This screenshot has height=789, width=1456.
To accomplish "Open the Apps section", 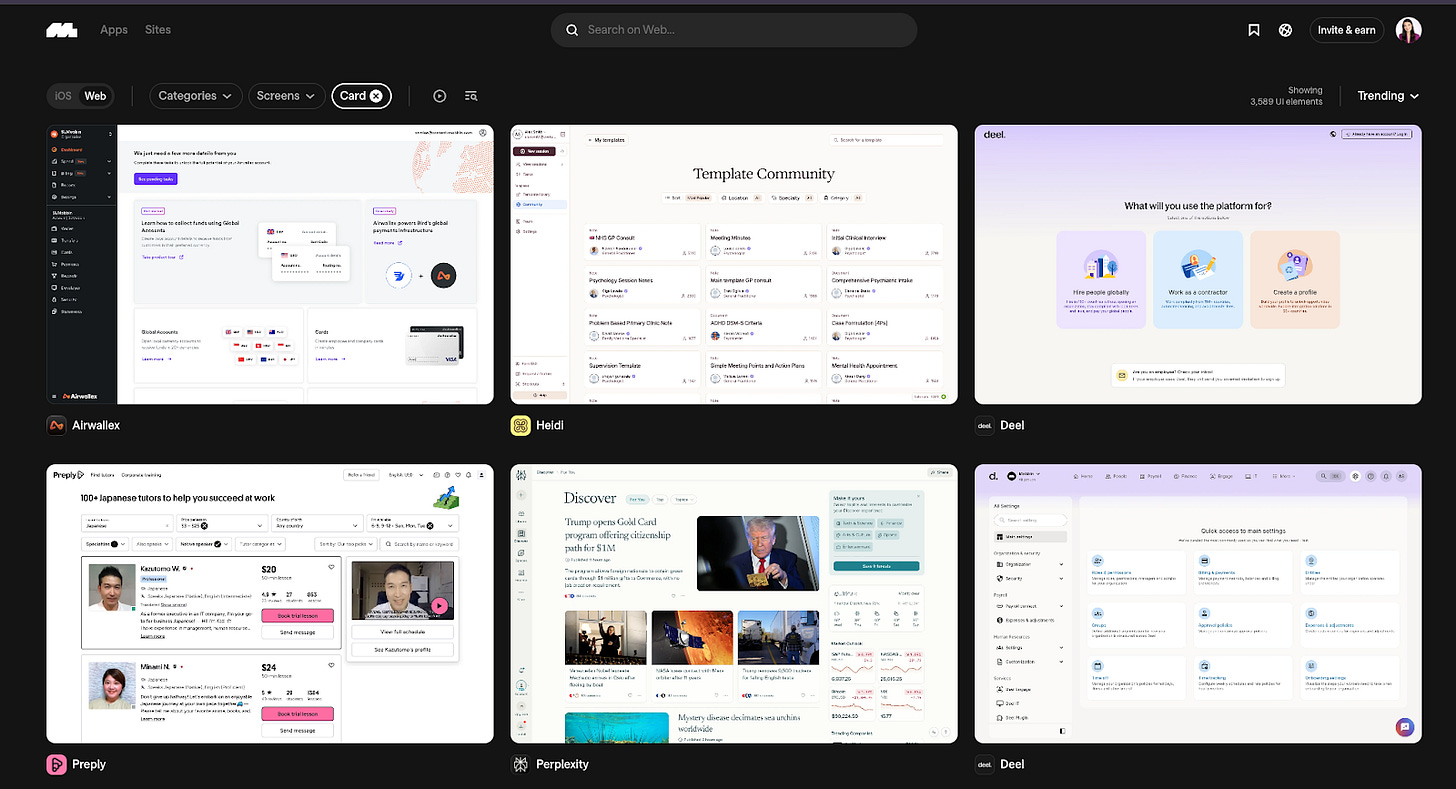I will pyautogui.click(x=114, y=30).
